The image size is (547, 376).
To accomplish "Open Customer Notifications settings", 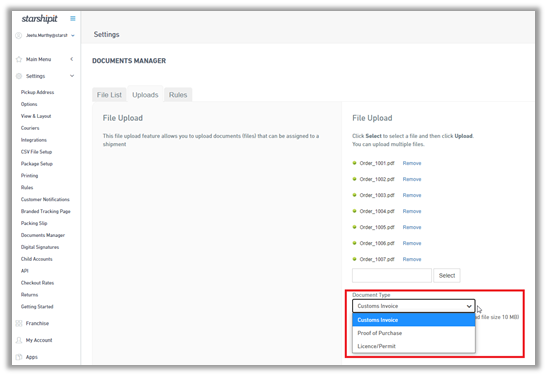I will pyautogui.click(x=45, y=200).
